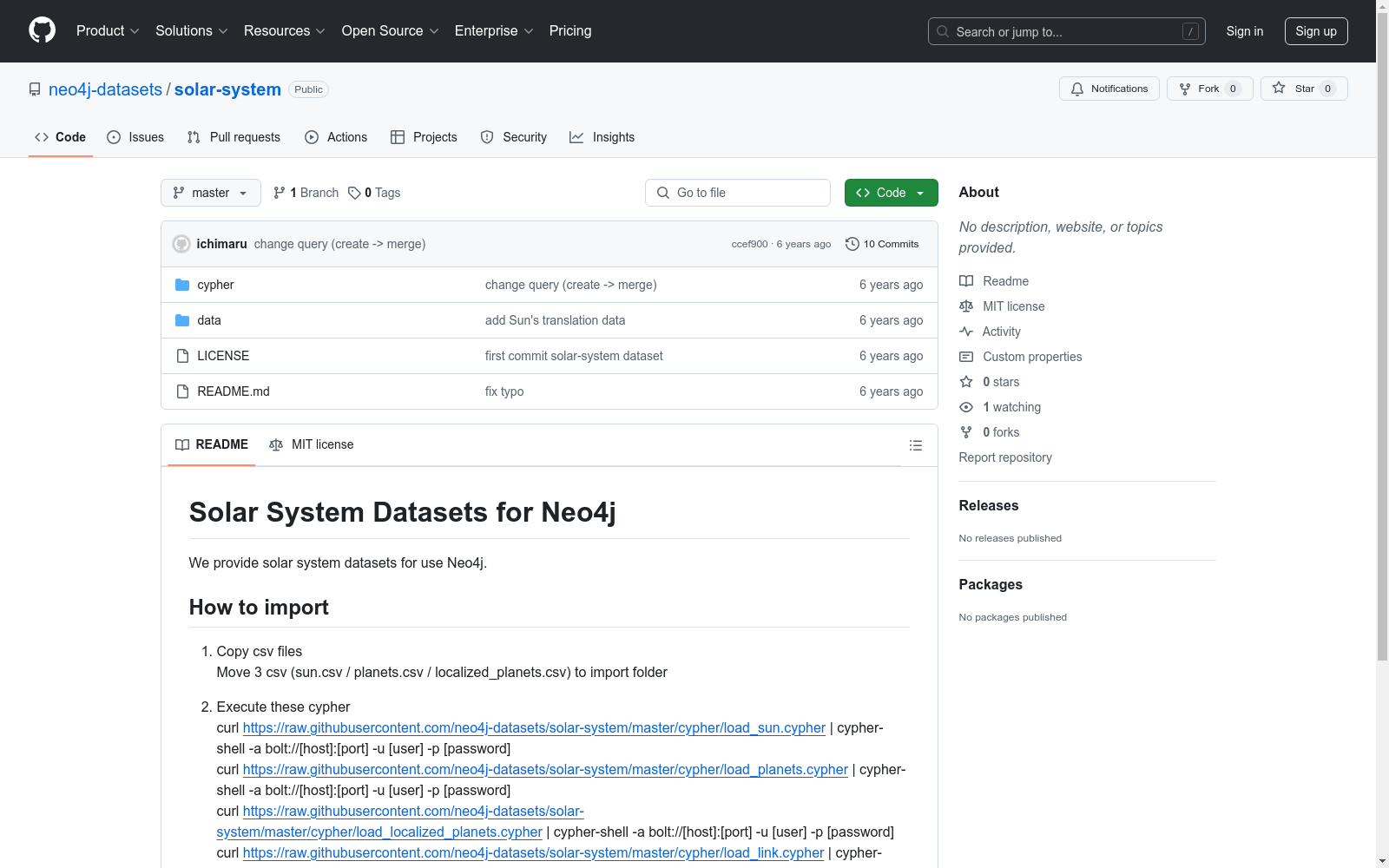
Task: Click the ichimaru avatar thumbnail
Action: (181, 244)
